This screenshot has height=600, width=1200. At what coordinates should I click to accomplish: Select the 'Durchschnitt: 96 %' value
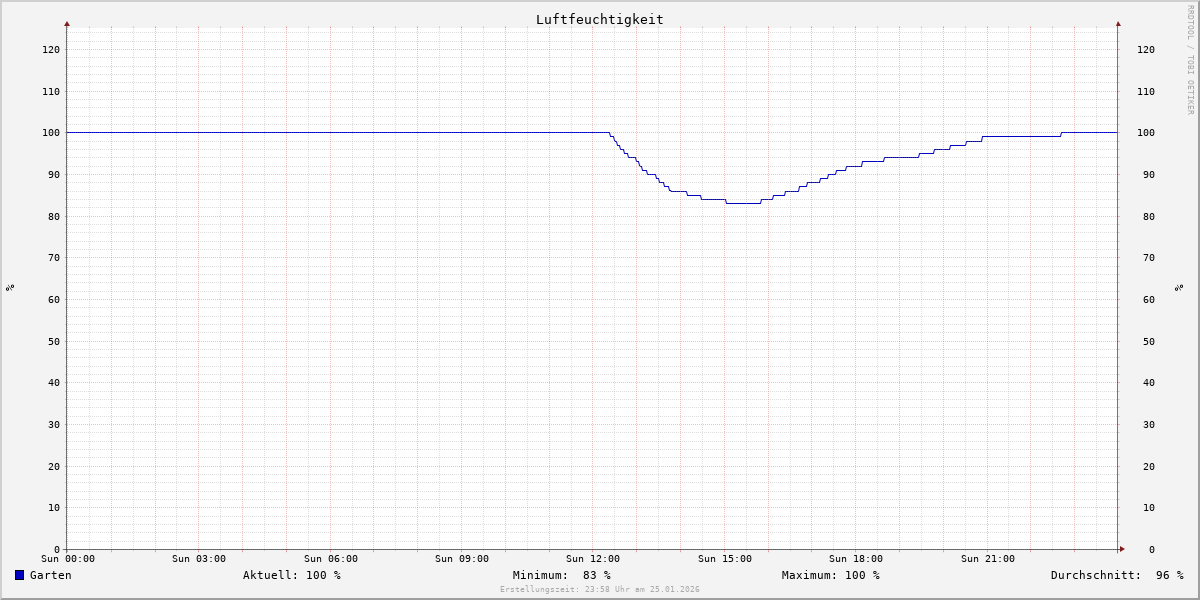click(x=1117, y=575)
